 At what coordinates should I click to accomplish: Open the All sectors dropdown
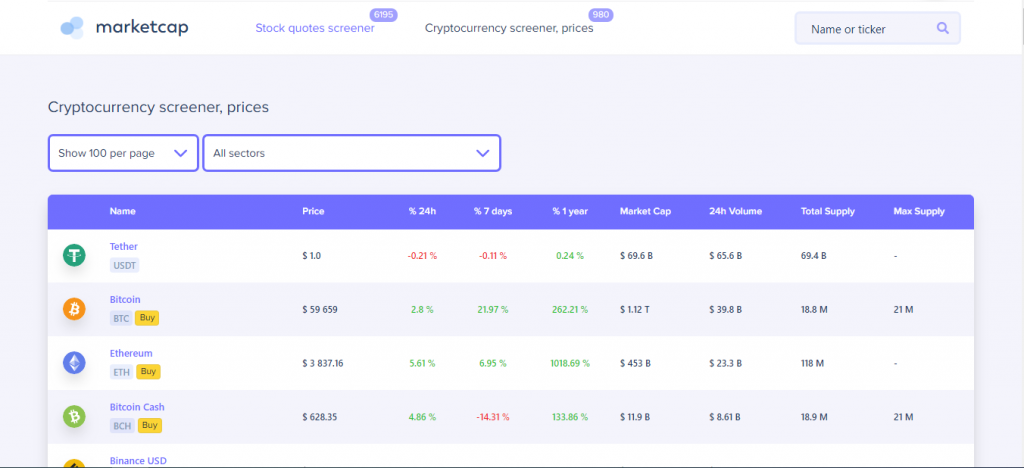point(351,153)
